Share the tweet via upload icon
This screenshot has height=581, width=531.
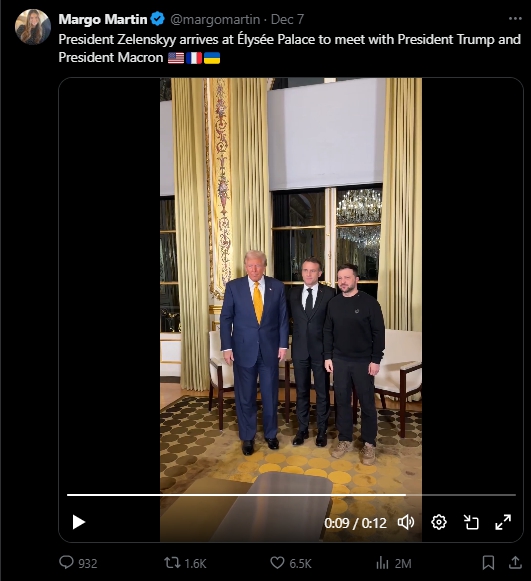point(515,562)
